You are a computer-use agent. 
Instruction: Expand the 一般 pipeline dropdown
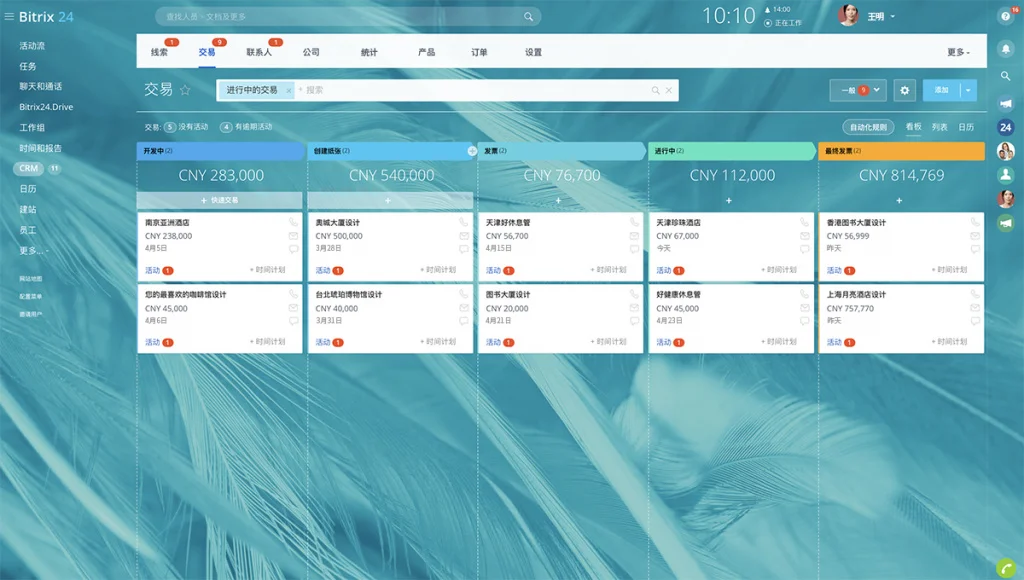pyautogui.click(x=858, y=90)
